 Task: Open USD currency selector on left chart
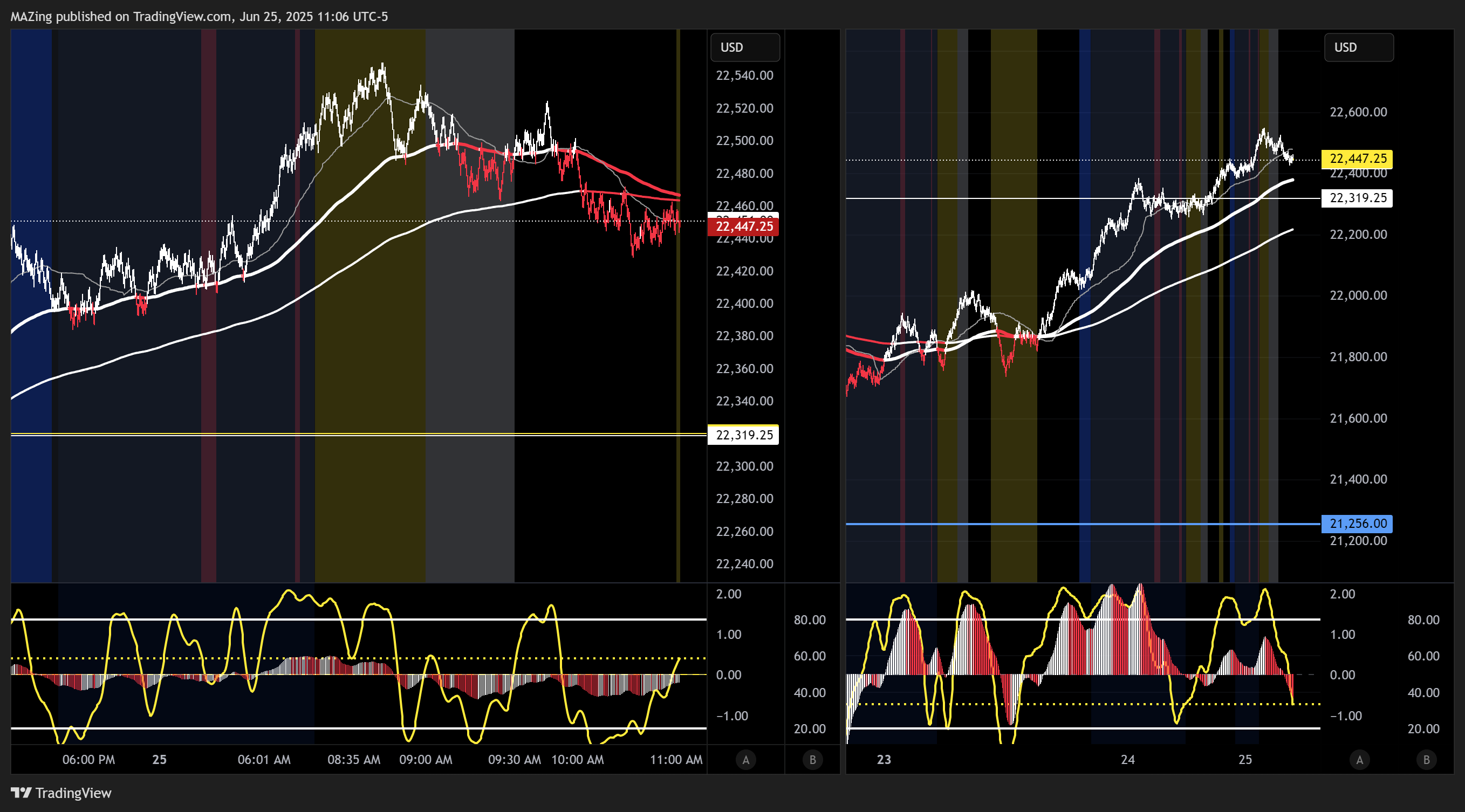(745, 47)
